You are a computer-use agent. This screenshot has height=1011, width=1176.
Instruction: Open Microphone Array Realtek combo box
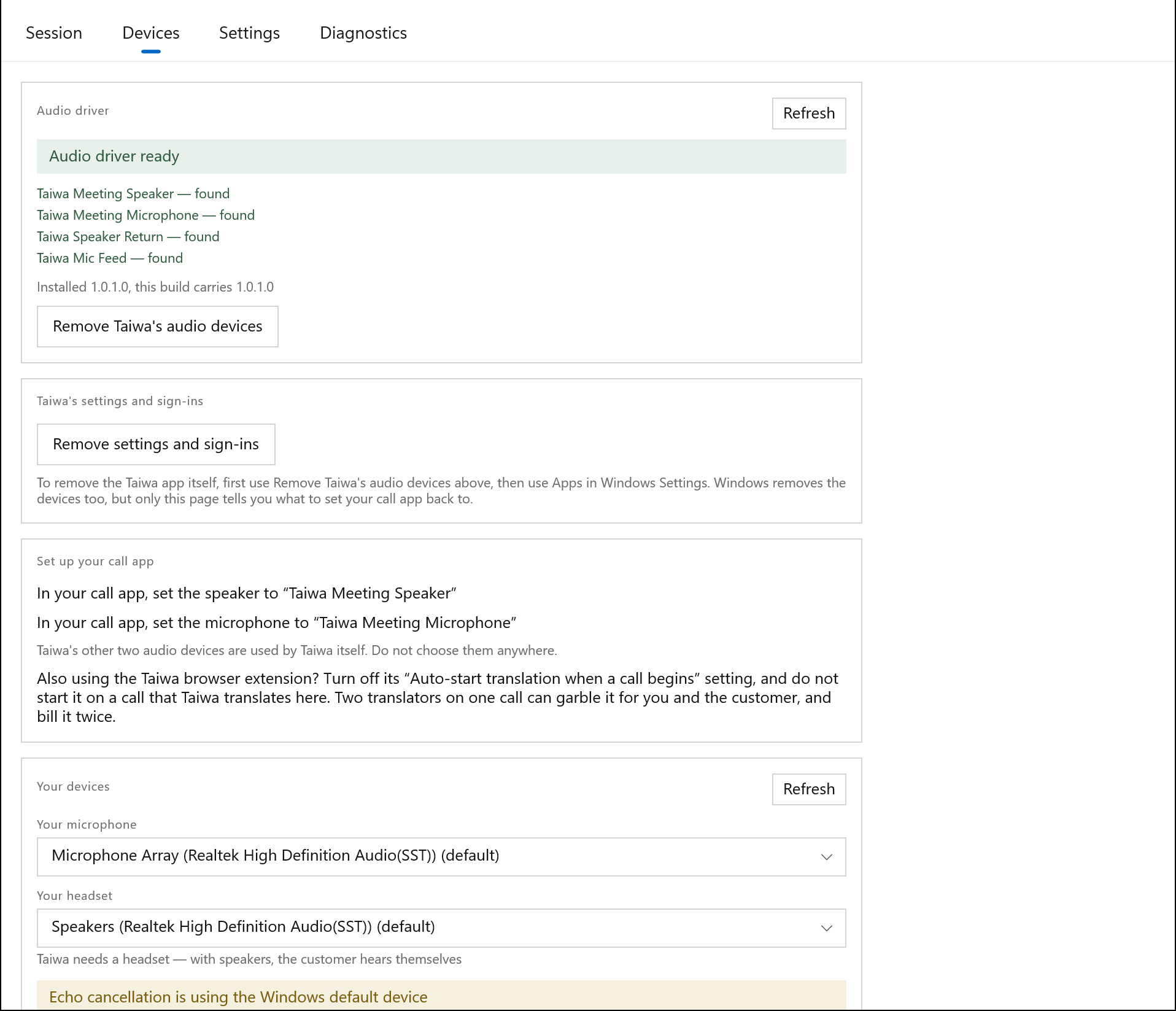[441, 857]
